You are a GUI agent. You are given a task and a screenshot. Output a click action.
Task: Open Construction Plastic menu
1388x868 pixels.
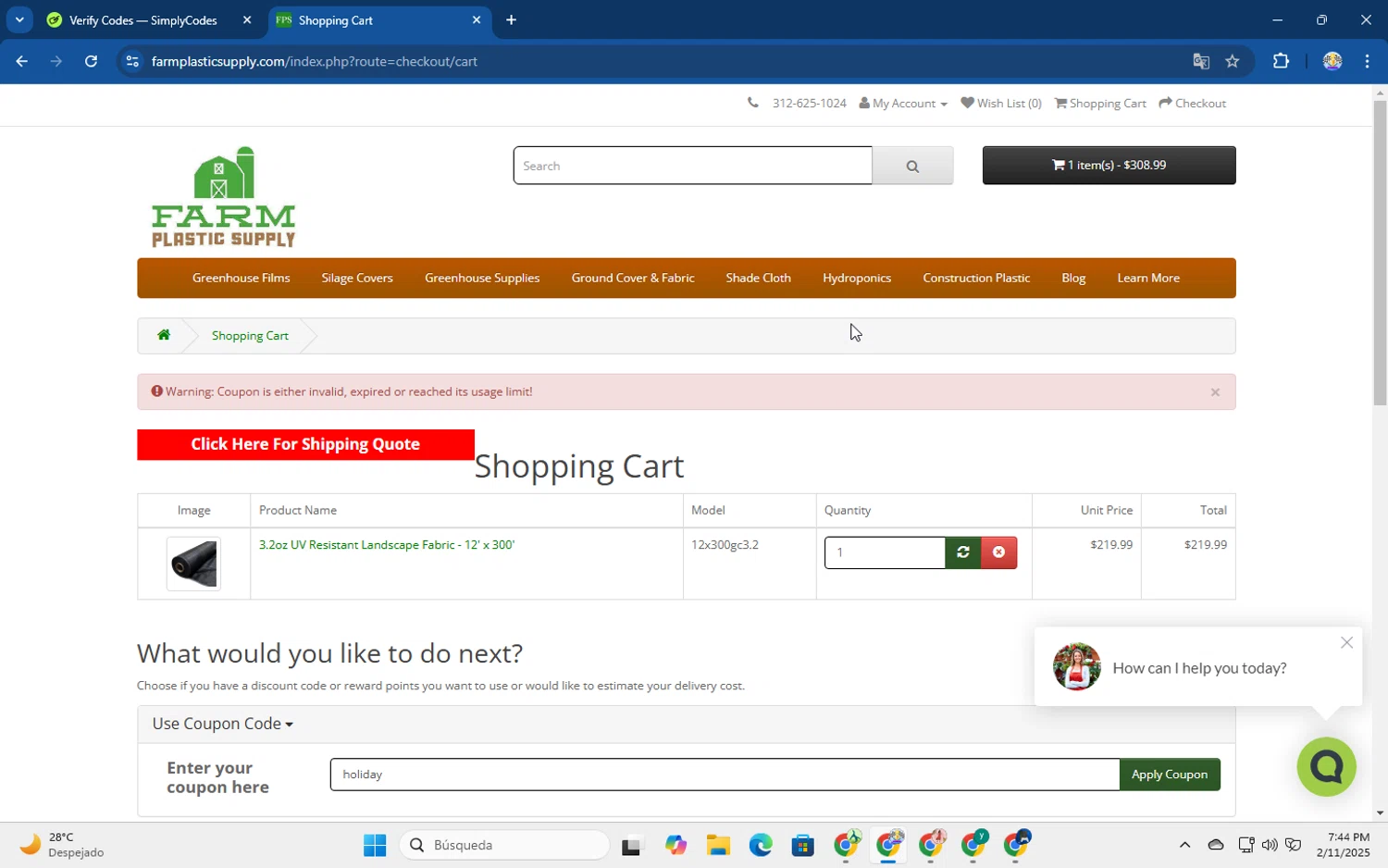pos(976,278)
